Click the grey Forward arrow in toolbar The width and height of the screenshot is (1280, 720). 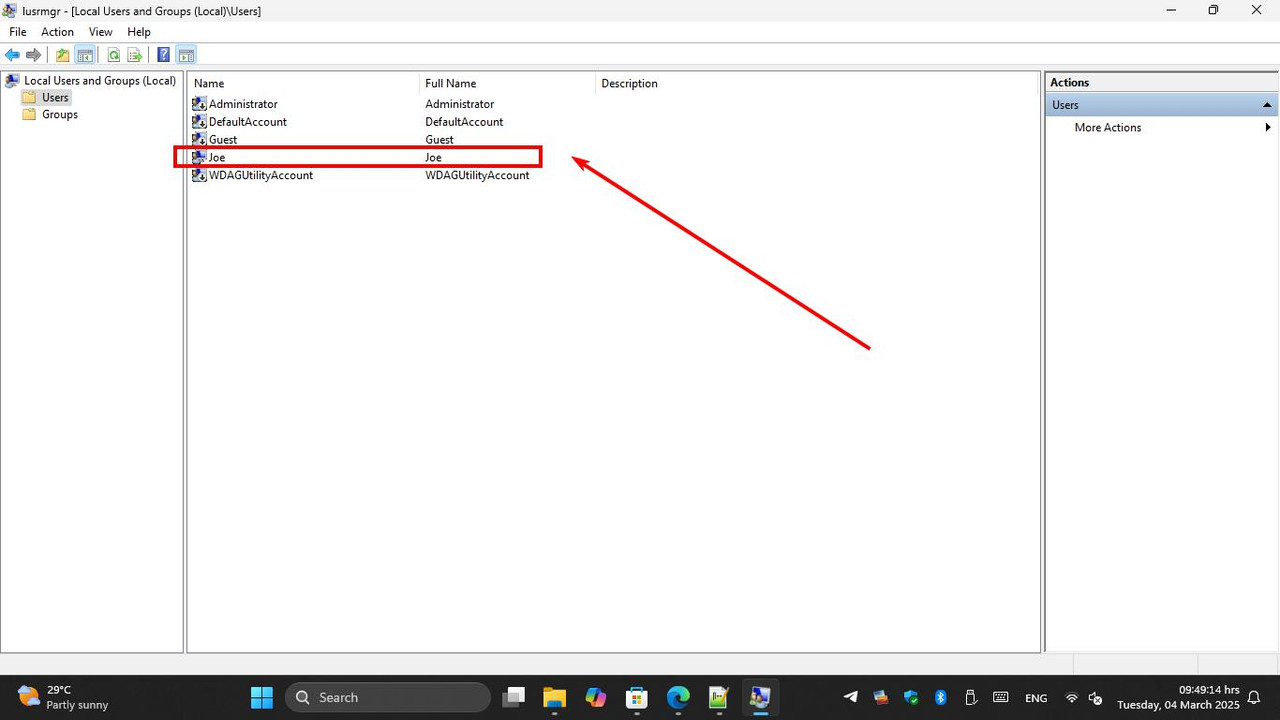click(34, 55)
